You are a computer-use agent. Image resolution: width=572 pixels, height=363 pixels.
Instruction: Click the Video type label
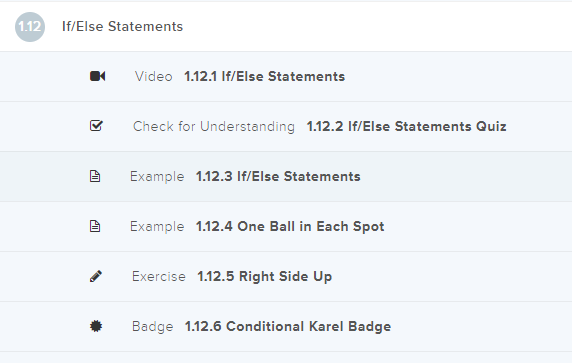coord(154,77)
